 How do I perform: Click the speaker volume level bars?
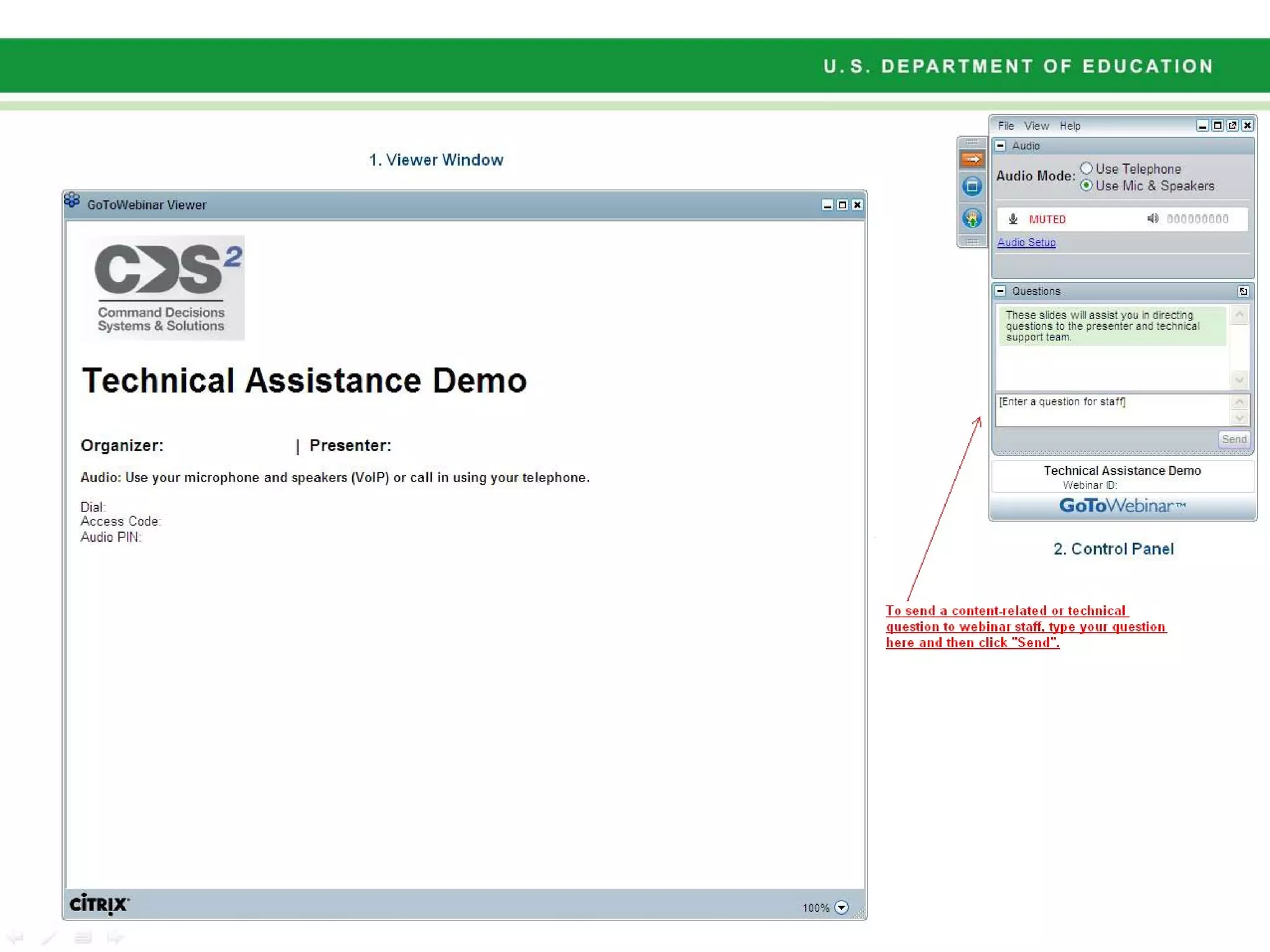pos(1197,219)
